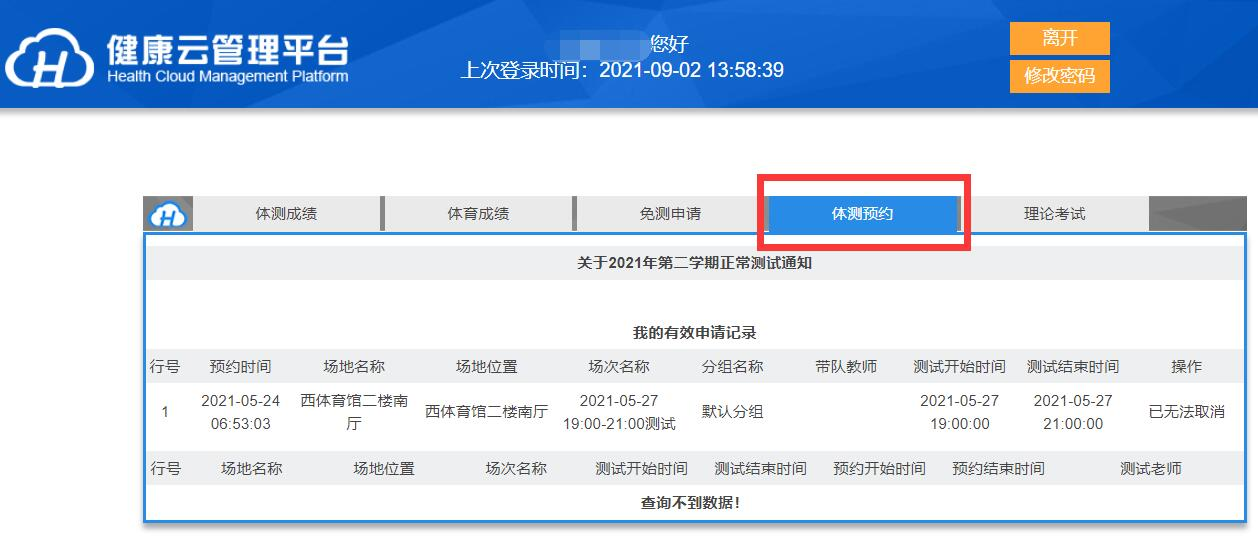Click the 已无法取消 status in row 1
1258x549 pixels.
(1186, 412)
